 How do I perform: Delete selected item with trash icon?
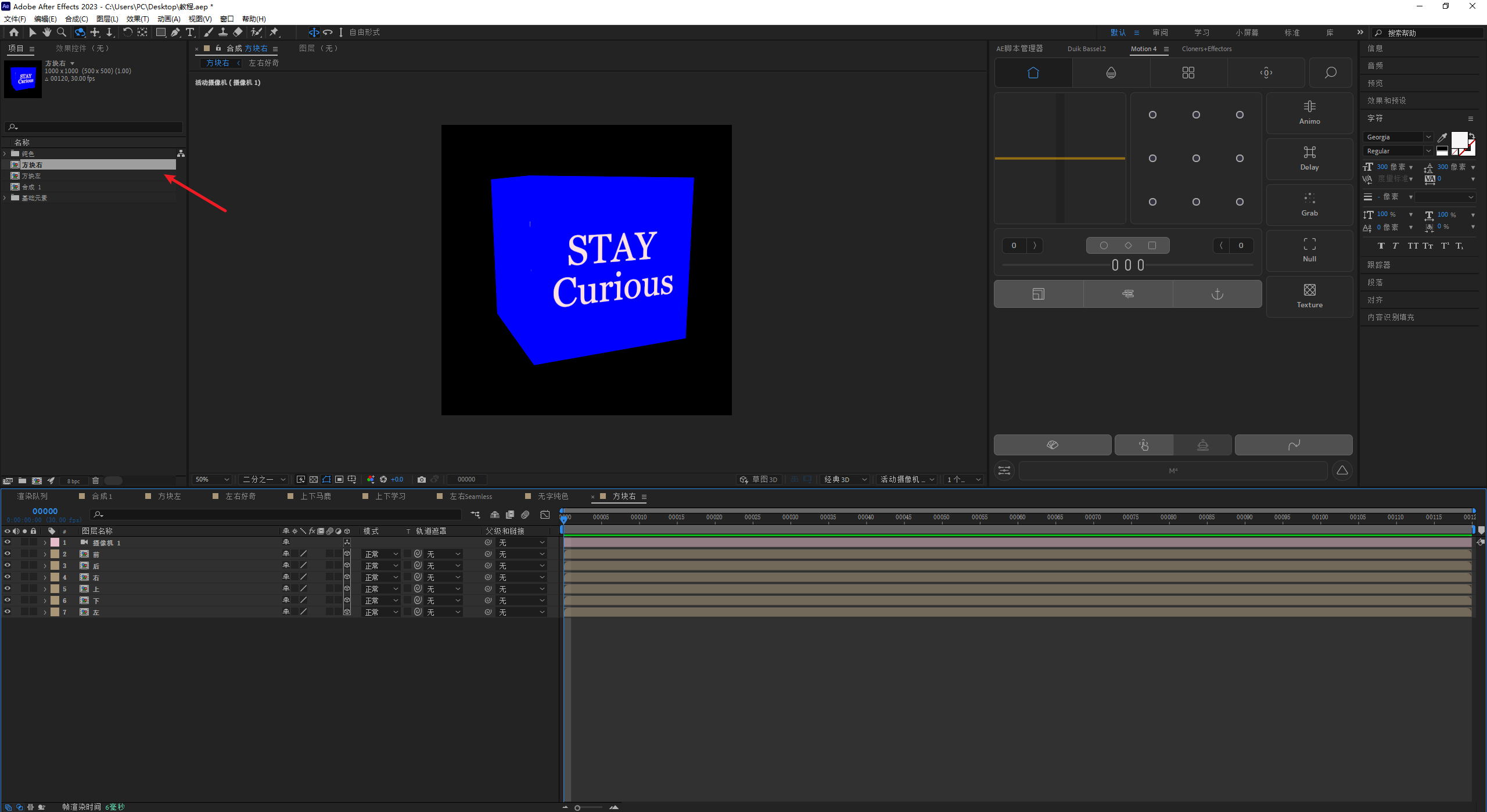coord(96,480)
